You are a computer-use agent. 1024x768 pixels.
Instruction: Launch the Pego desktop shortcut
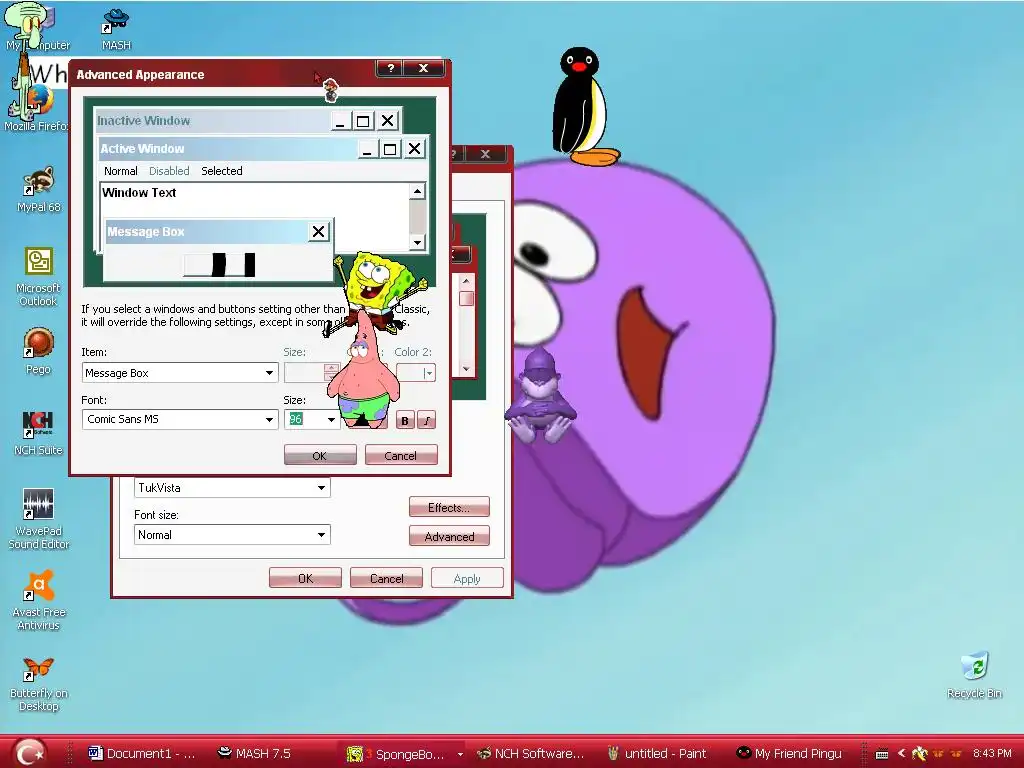click(39, 351)
